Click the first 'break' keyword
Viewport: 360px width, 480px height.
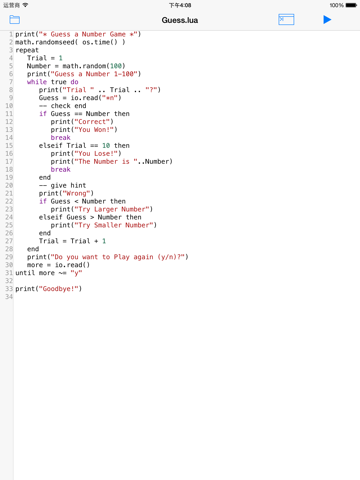(x=61, y=138)
